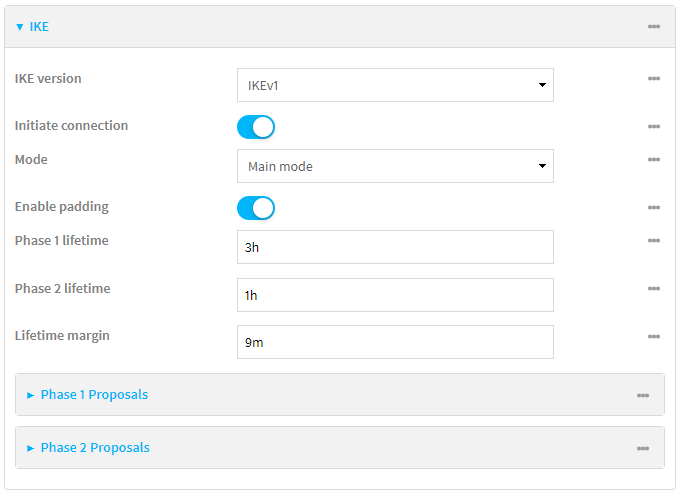The height and width of the screenshot is (494, 681).
Task: Click the Phase 2 lifetime input field
Action: 395,295
